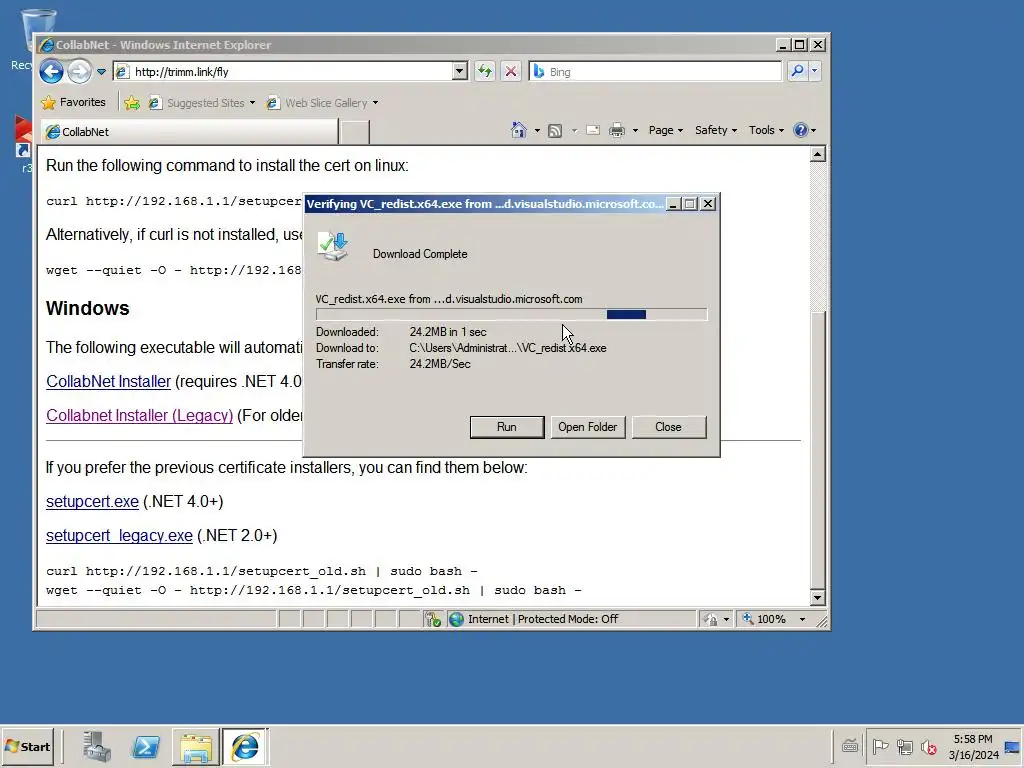Image resolution: width=1024 pixels, height=768 pixels.
Task: Click the on-screen keyboard tray icon
Action: point(850,746)
